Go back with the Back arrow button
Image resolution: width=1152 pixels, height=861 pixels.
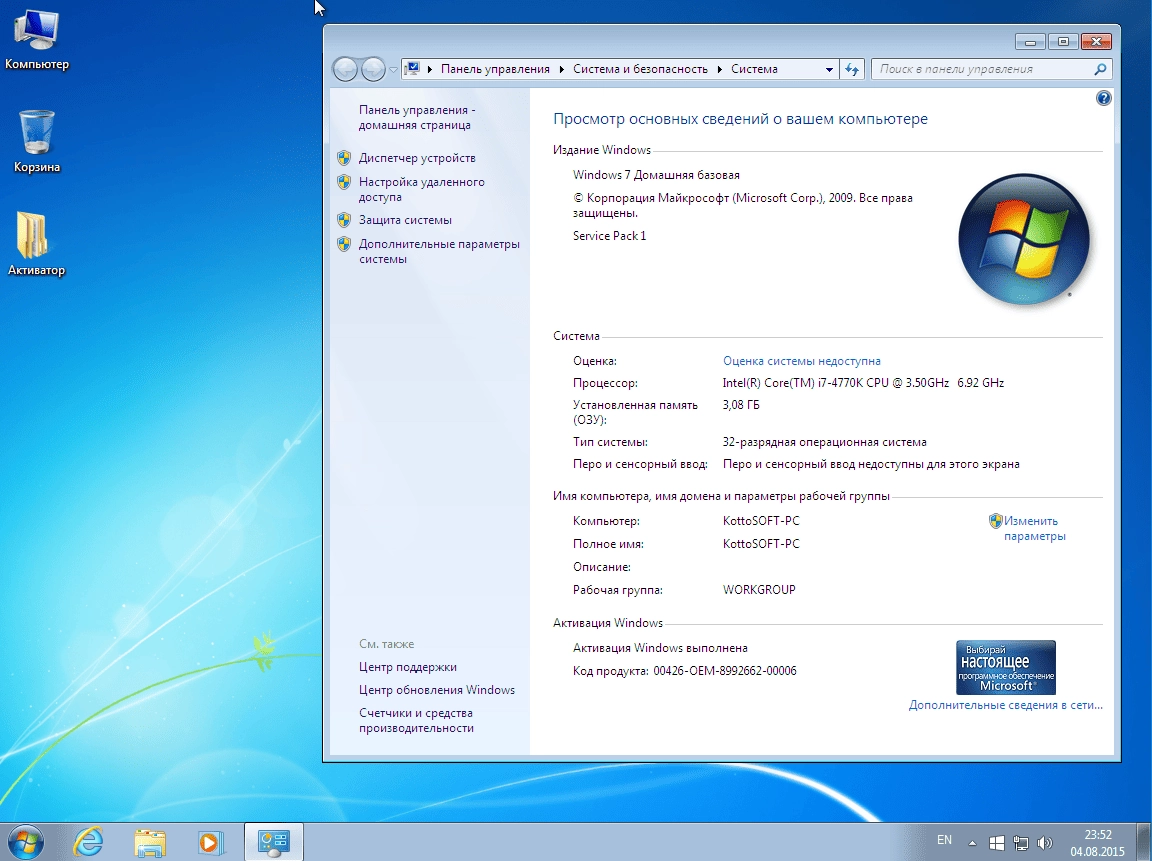click(x=345, y=69)
